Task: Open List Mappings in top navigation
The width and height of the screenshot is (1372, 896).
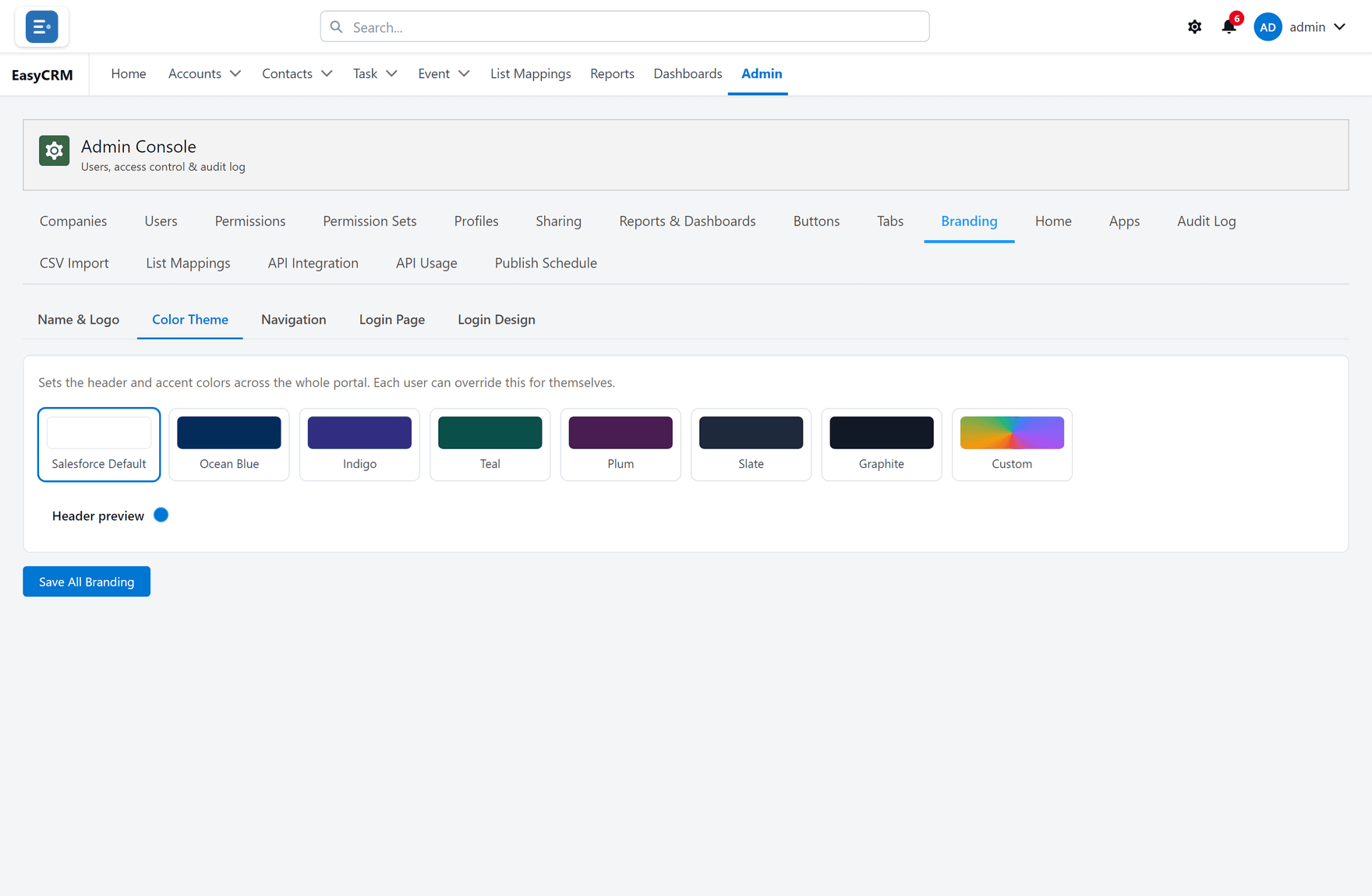Action: point(531,73)
